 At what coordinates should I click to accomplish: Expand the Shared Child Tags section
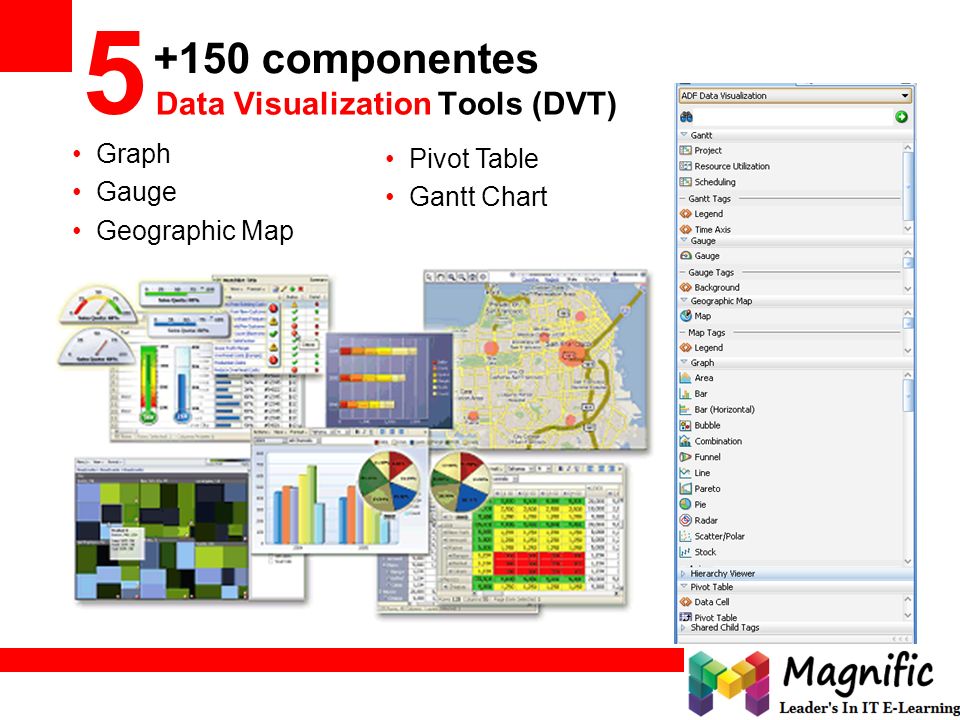pos(684,628)
